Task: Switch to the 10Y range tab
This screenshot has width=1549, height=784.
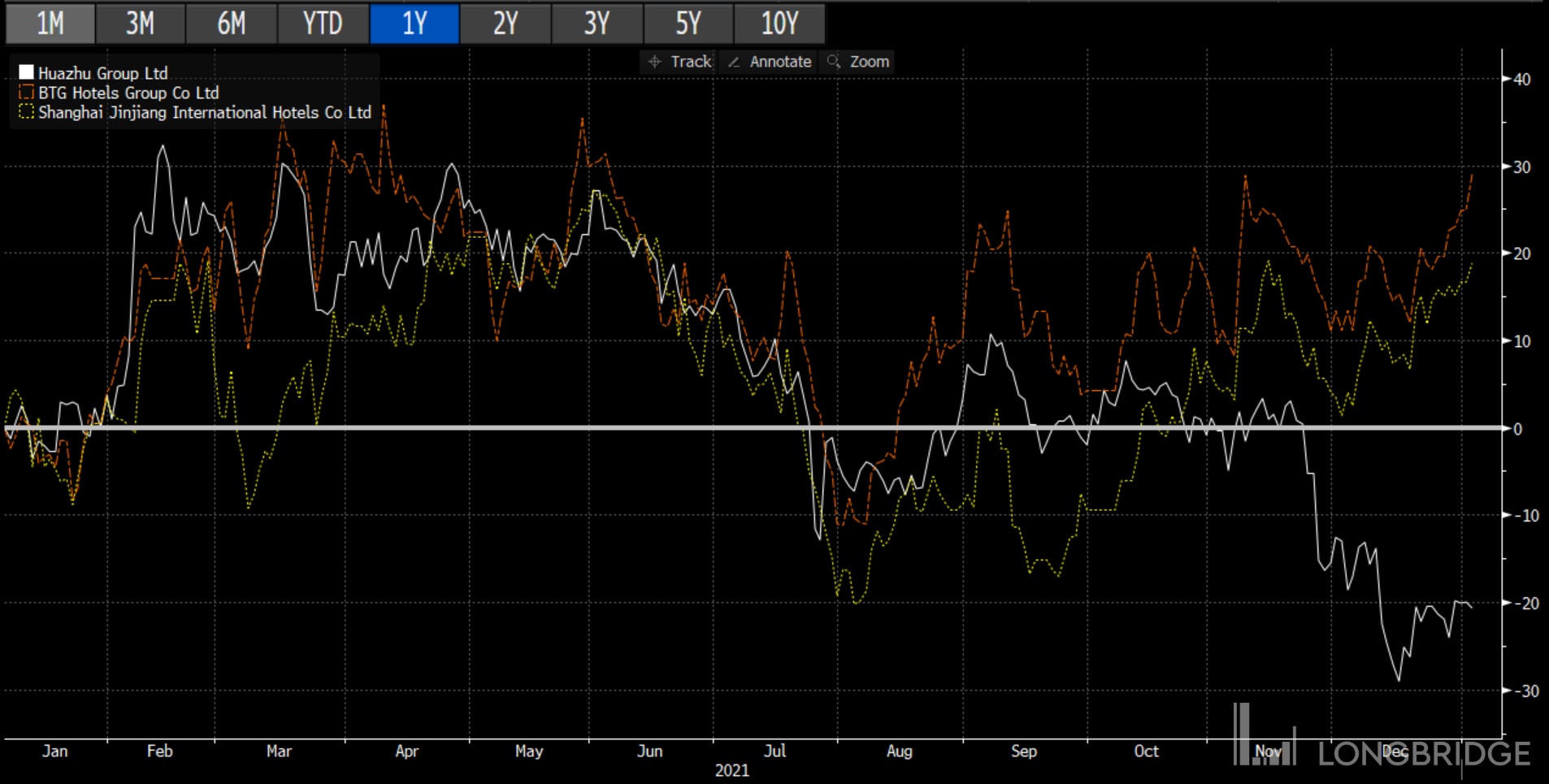Action: (x=779, y=24)
